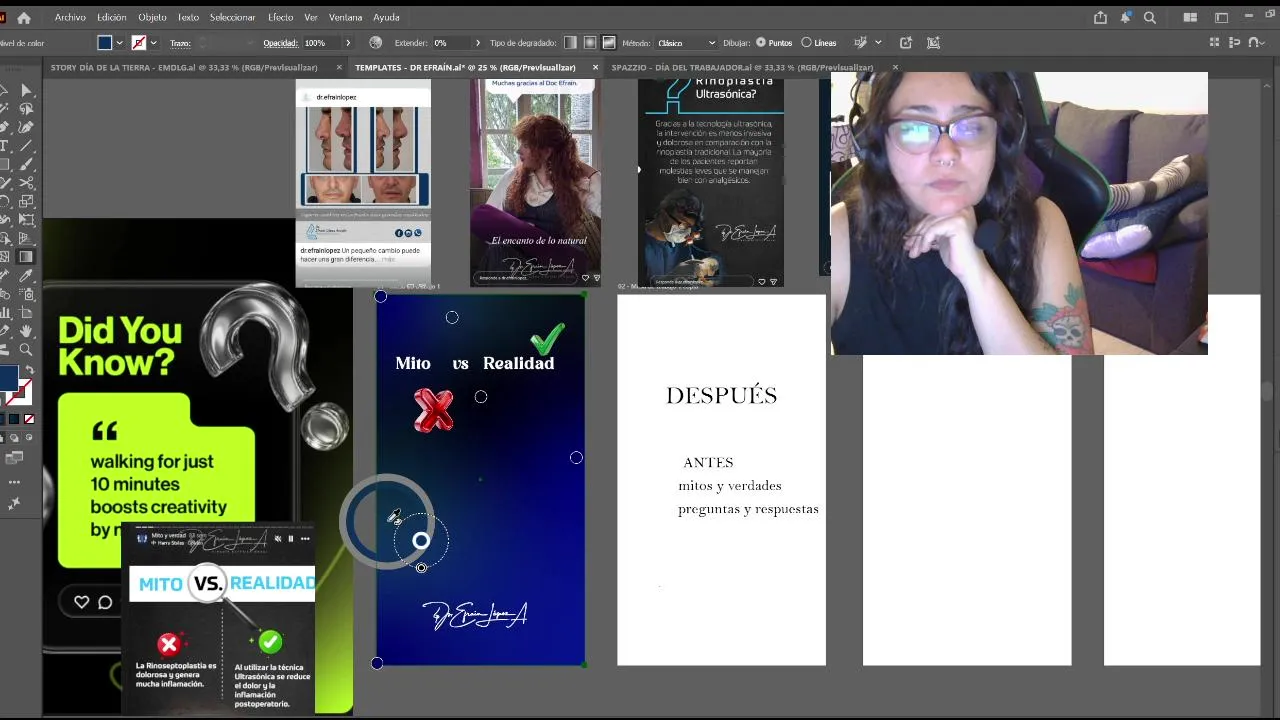Viewport: 1280px width, 720px height.
Task: Select the Artboard tool
Action: point(26,313)
